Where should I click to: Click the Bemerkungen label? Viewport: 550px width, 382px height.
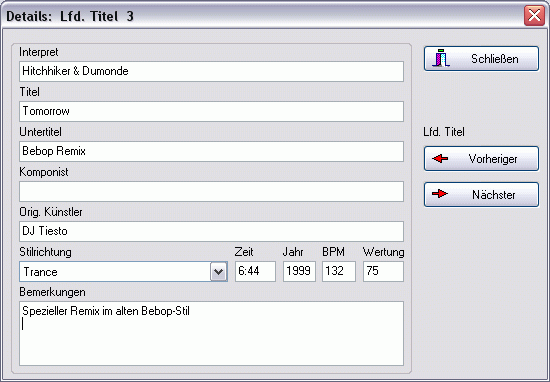[52, 292]
